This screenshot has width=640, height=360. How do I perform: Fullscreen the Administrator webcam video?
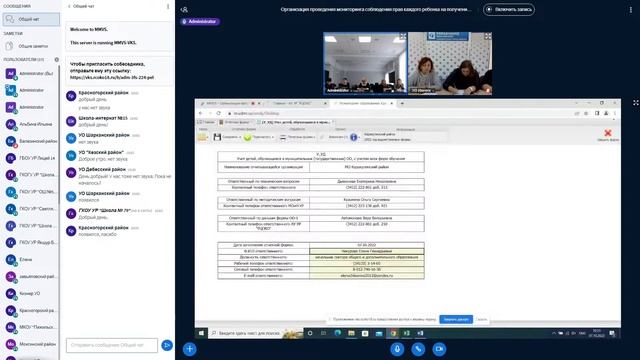click(403, 36)
